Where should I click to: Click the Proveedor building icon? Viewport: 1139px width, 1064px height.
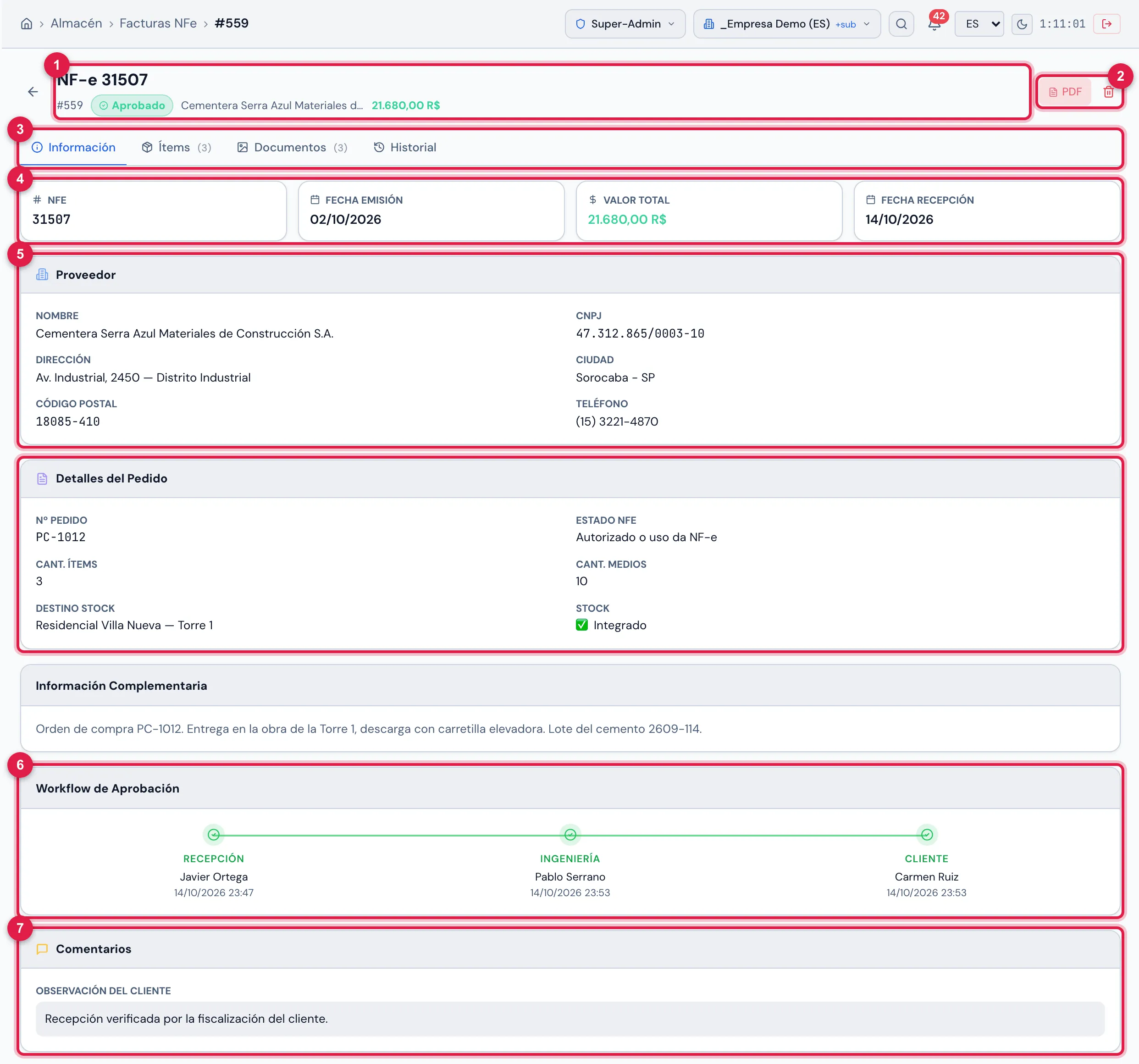click(x=42, y=274)
